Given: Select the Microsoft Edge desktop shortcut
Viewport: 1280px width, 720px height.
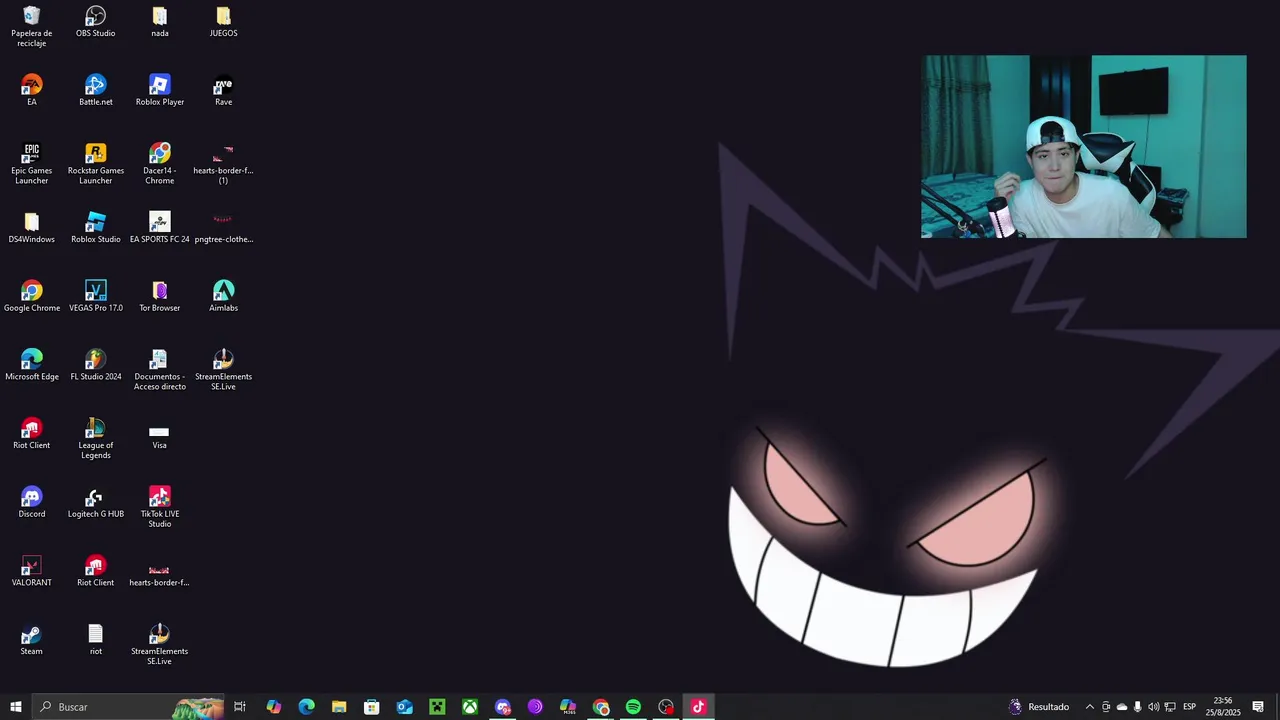Looking at the screenshot, I should click(32, 365).
